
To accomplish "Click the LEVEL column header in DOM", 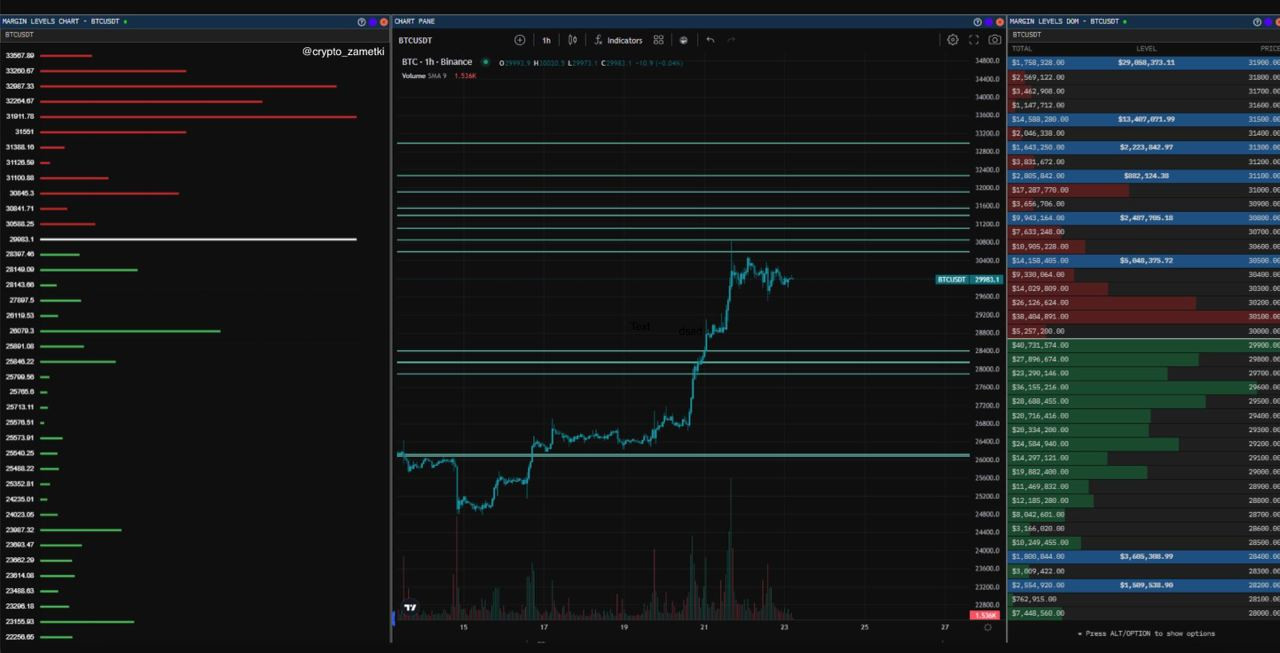I will pos(1146,48).
